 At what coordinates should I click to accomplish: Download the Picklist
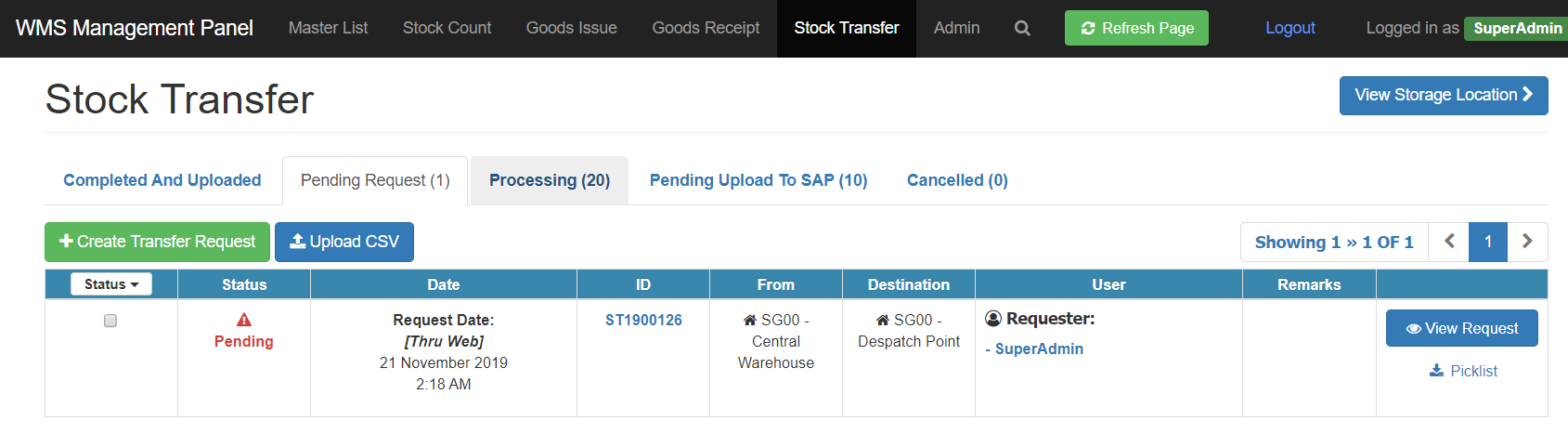point(1463,371)
